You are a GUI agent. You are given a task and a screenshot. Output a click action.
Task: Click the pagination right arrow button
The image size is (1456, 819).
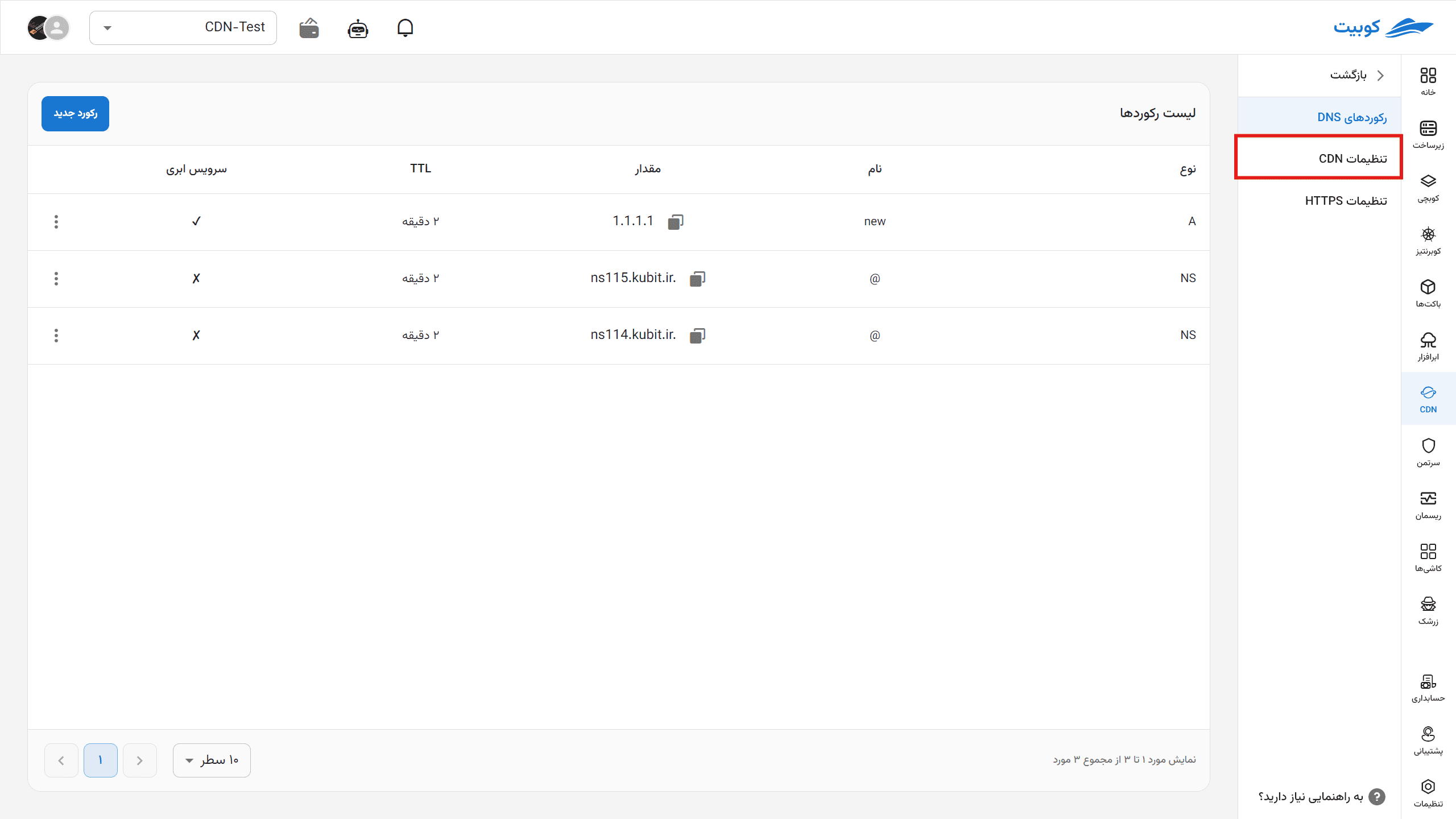pos(139,760)
